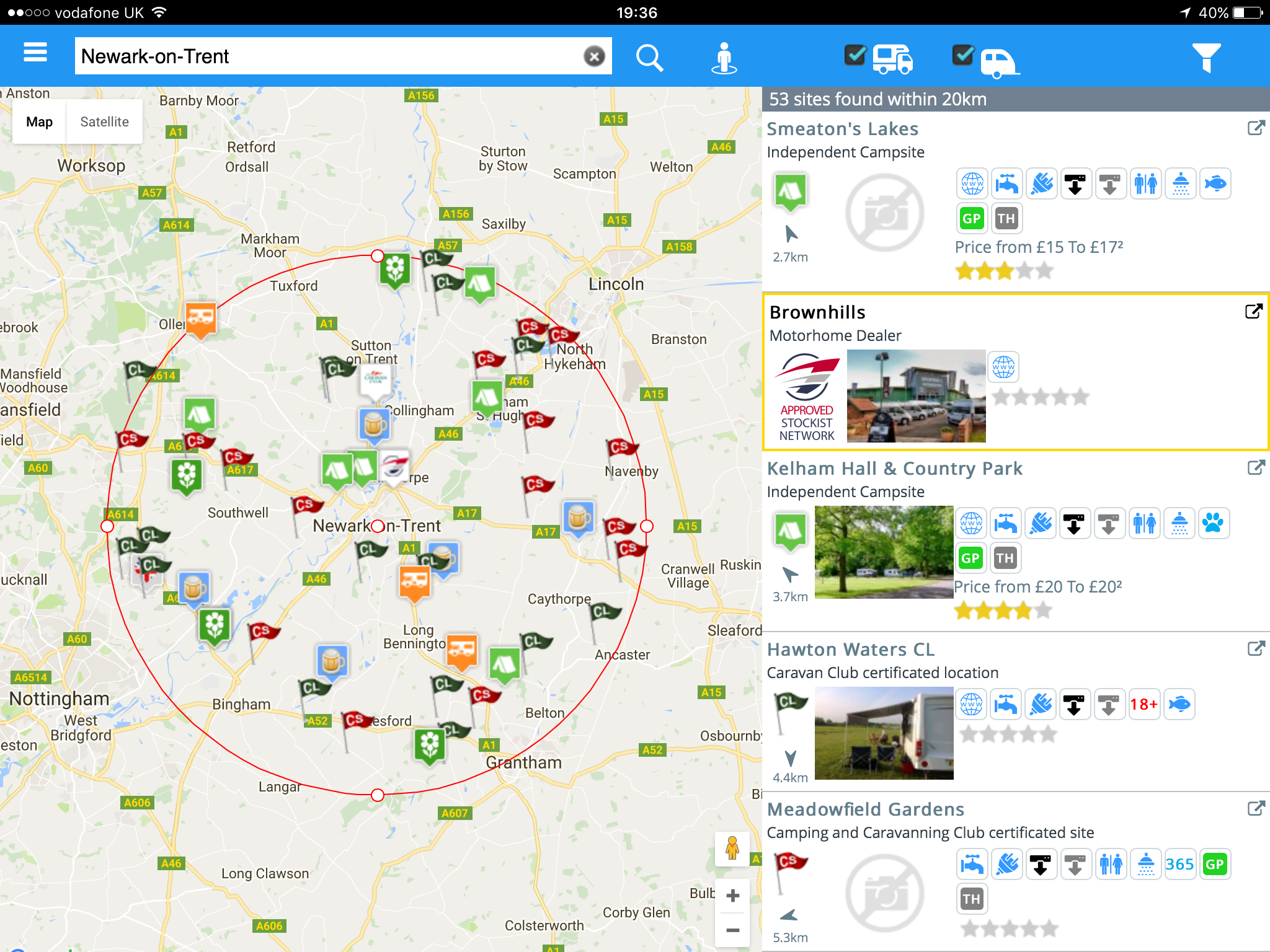Open the Hawton Waters CL listing

click(x=850, y=650)
